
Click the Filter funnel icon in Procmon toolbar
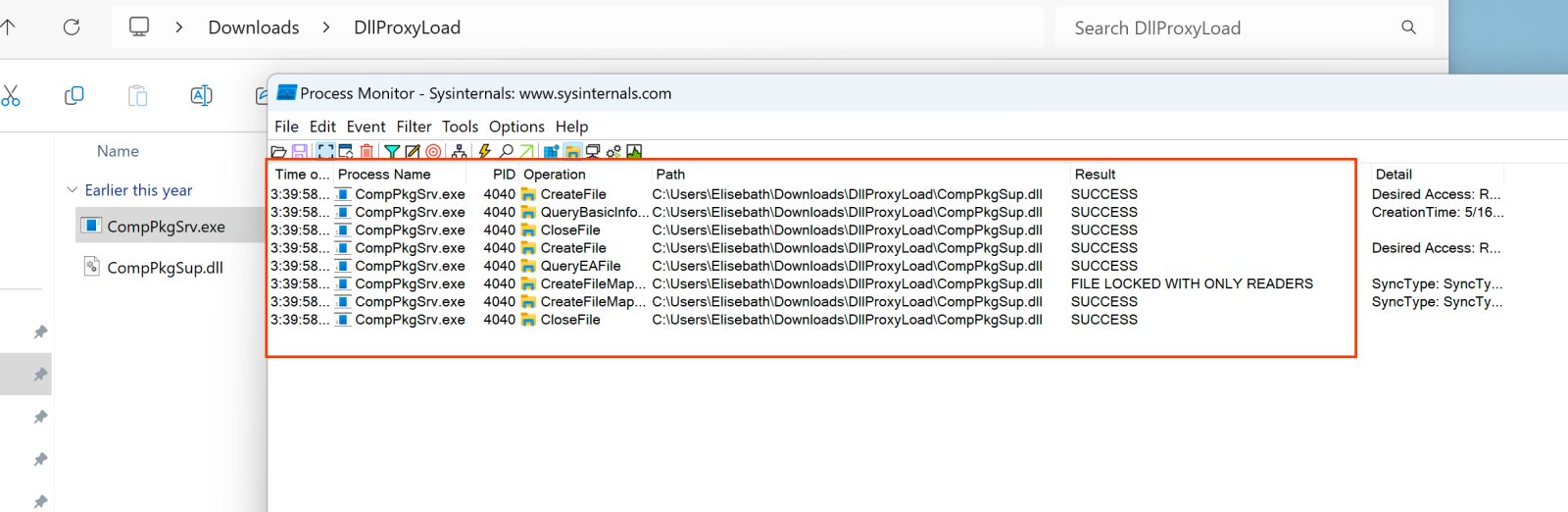point(392,152)
